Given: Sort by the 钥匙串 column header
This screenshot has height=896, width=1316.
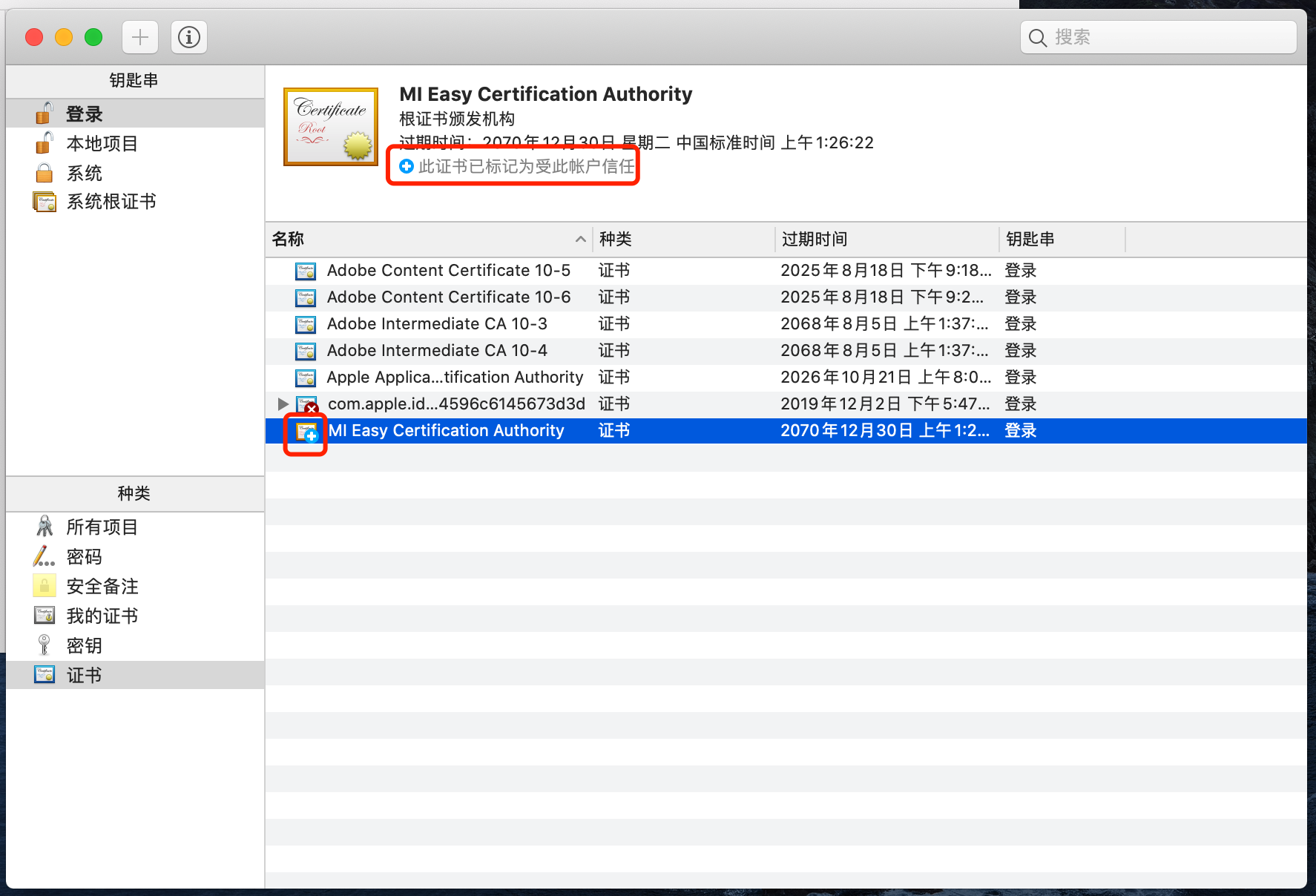Looking at the screenshot, I should 1062,240.
